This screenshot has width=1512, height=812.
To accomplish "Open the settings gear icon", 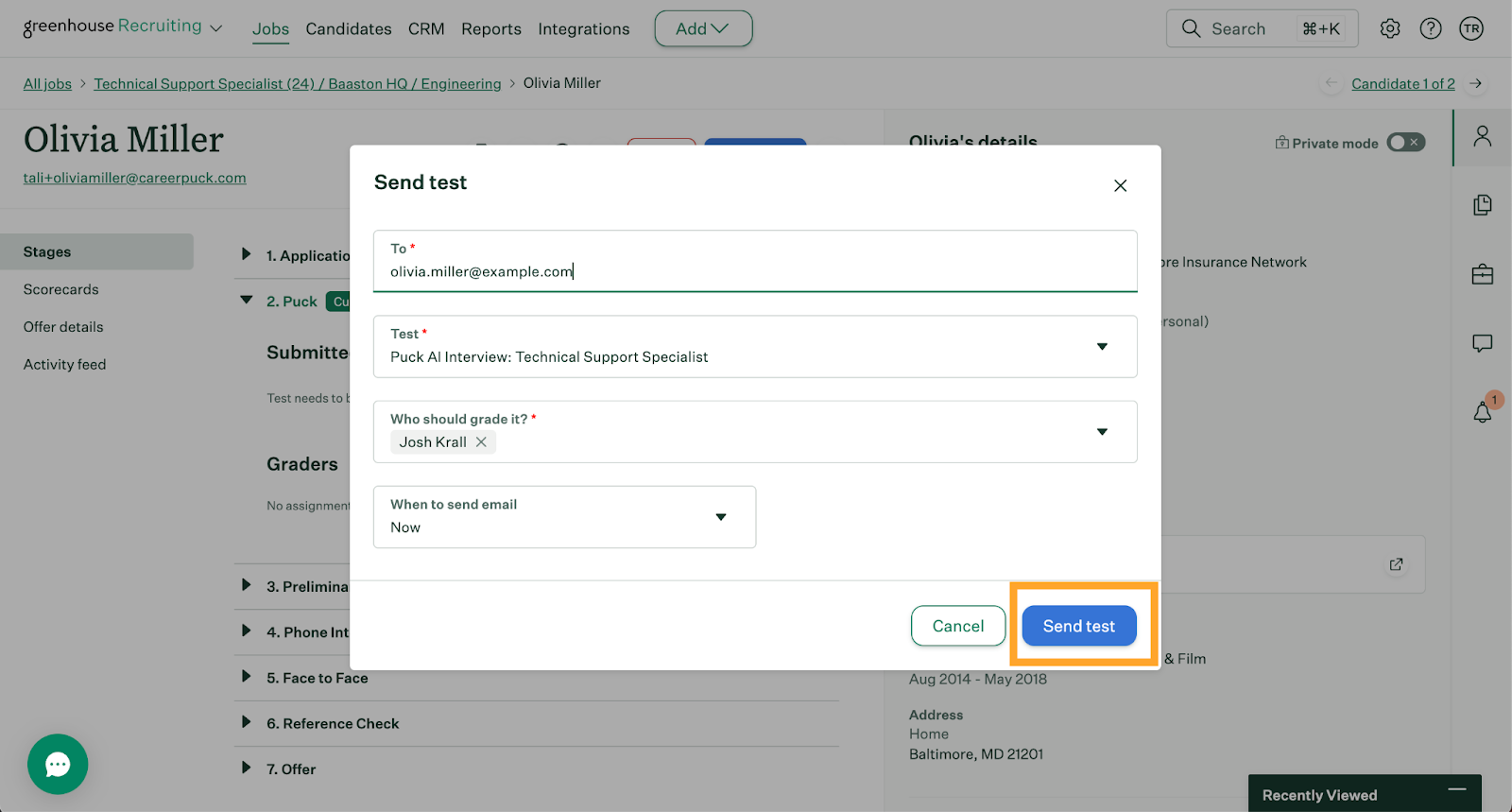I will coord(1389,28).
